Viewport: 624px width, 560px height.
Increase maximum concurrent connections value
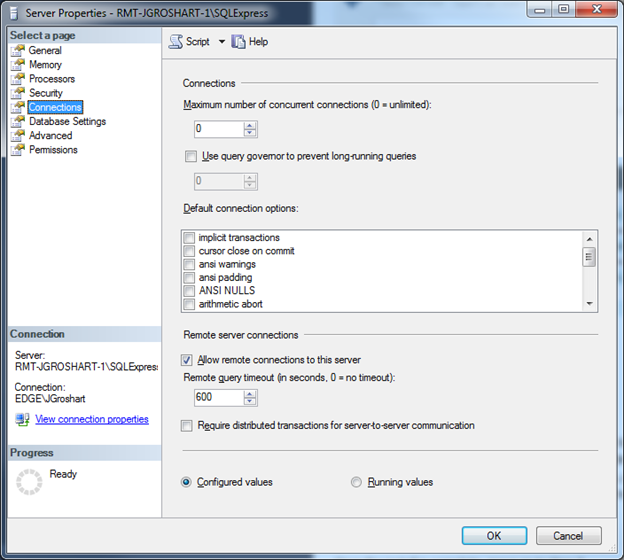click(250, 126)
